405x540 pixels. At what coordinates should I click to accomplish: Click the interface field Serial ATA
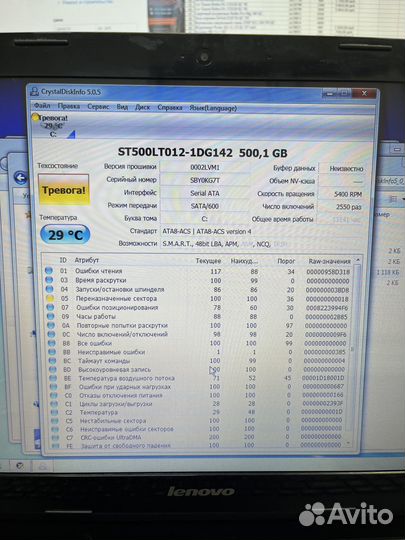point(205,193)
